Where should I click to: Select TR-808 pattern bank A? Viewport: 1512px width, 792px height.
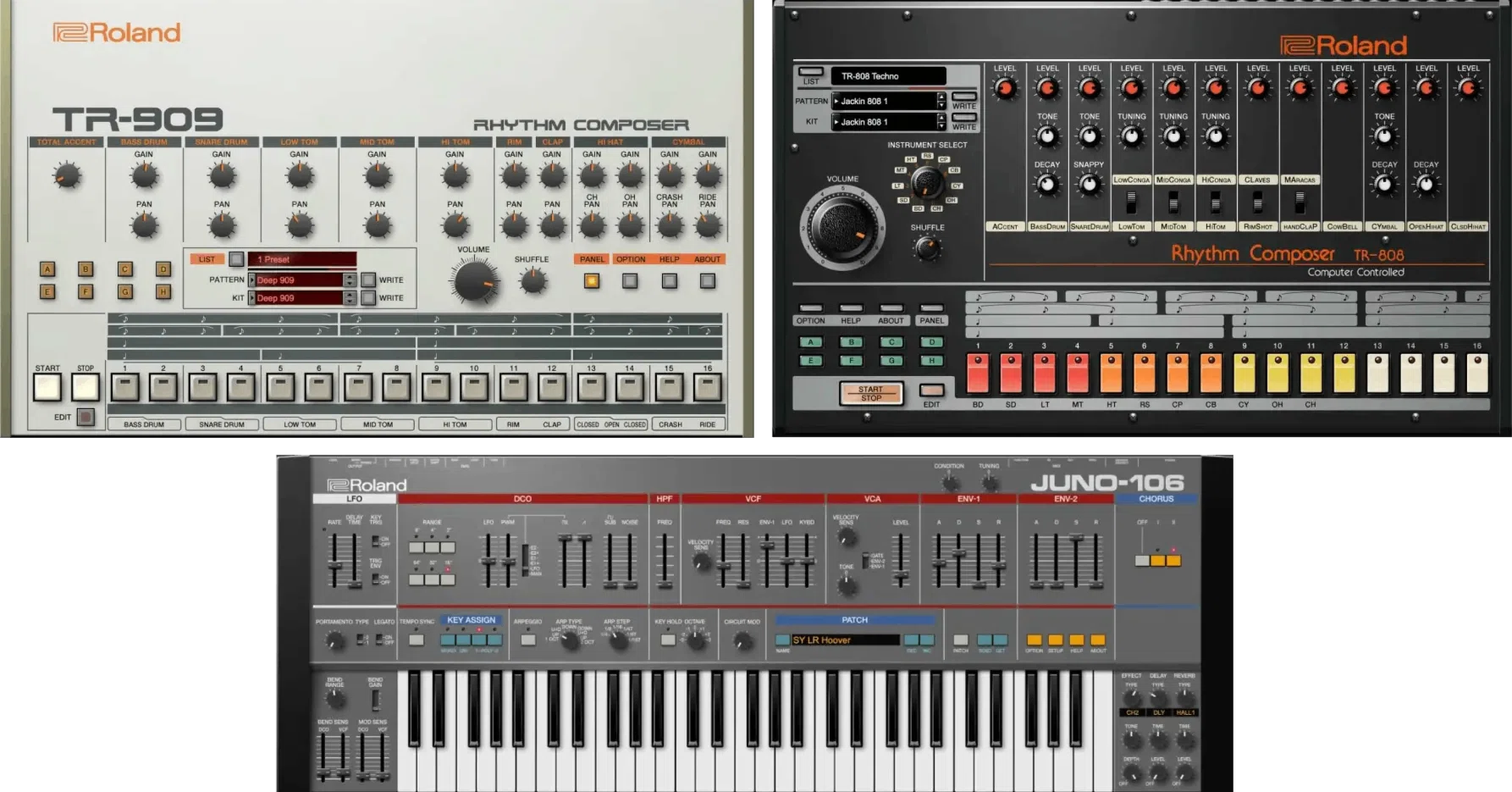[810, 342]
